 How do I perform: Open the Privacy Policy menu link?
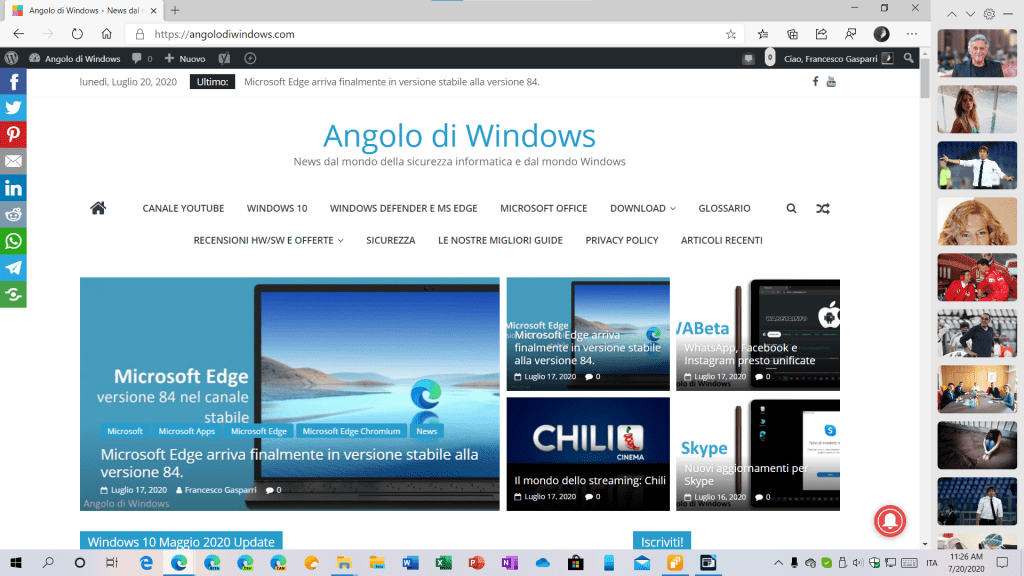click(621, 240)
